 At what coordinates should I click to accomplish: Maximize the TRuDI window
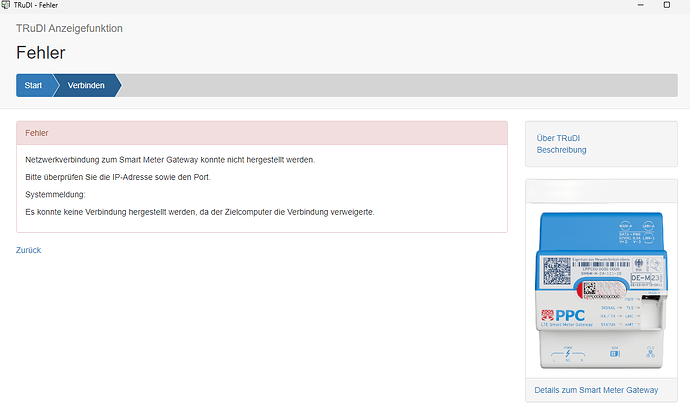(667, 5)
